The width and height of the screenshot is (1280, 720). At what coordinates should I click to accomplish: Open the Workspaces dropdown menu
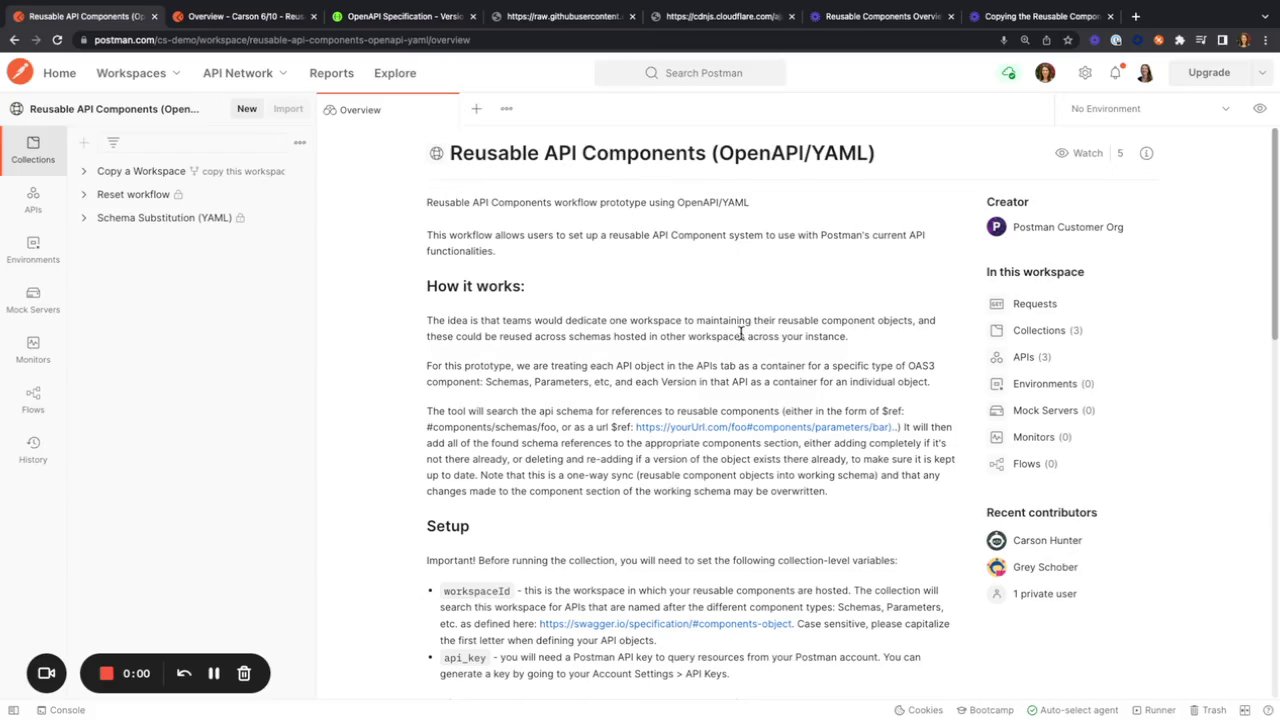138,73
